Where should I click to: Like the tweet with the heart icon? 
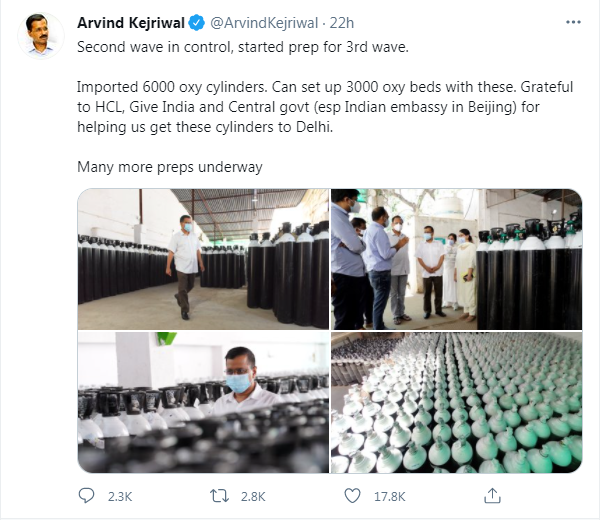[354, 496]
